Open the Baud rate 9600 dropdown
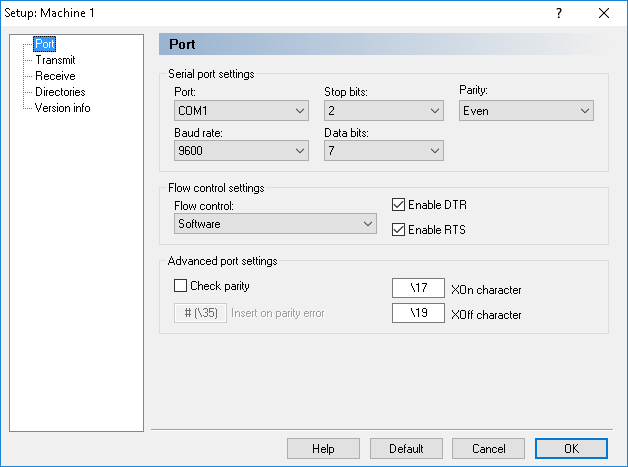This screenshot has height=467, width=628. (x=240, y=151)
